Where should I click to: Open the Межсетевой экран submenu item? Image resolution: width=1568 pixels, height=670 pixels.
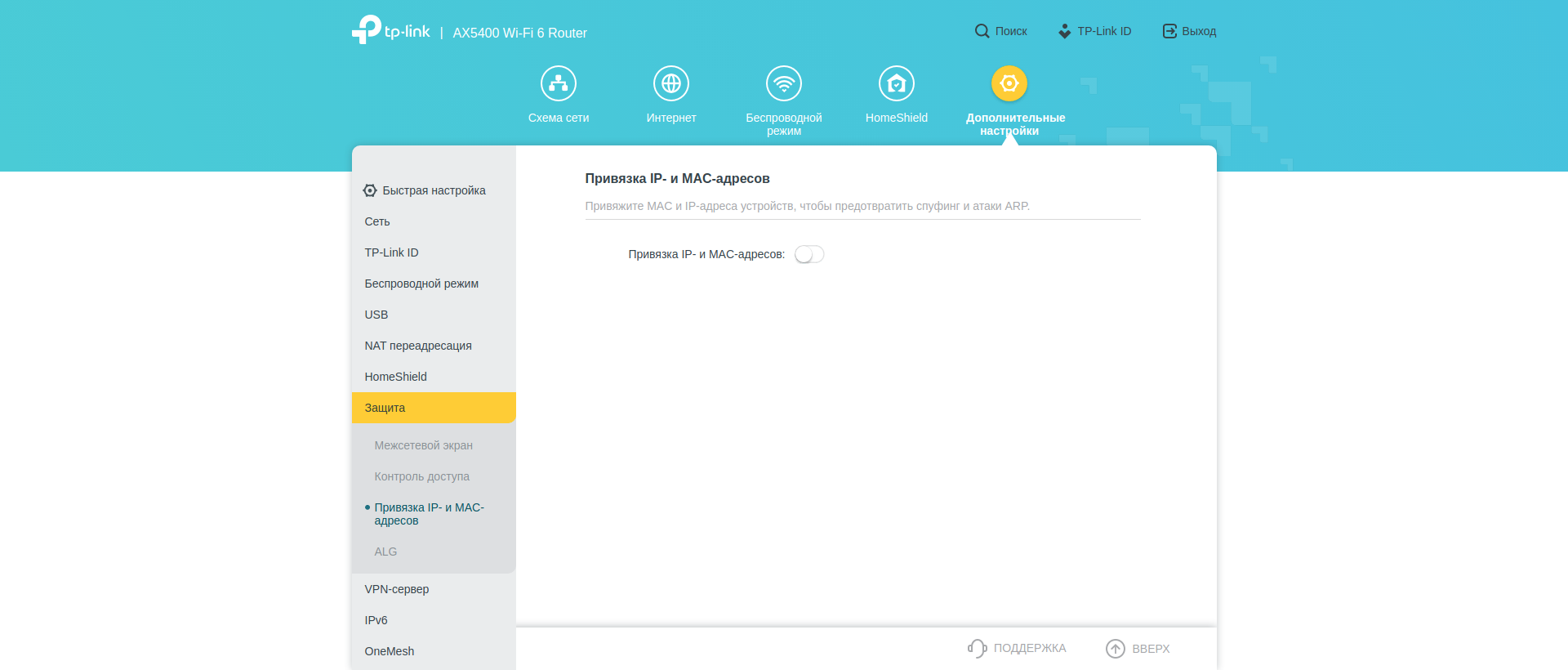coord(423,445)
